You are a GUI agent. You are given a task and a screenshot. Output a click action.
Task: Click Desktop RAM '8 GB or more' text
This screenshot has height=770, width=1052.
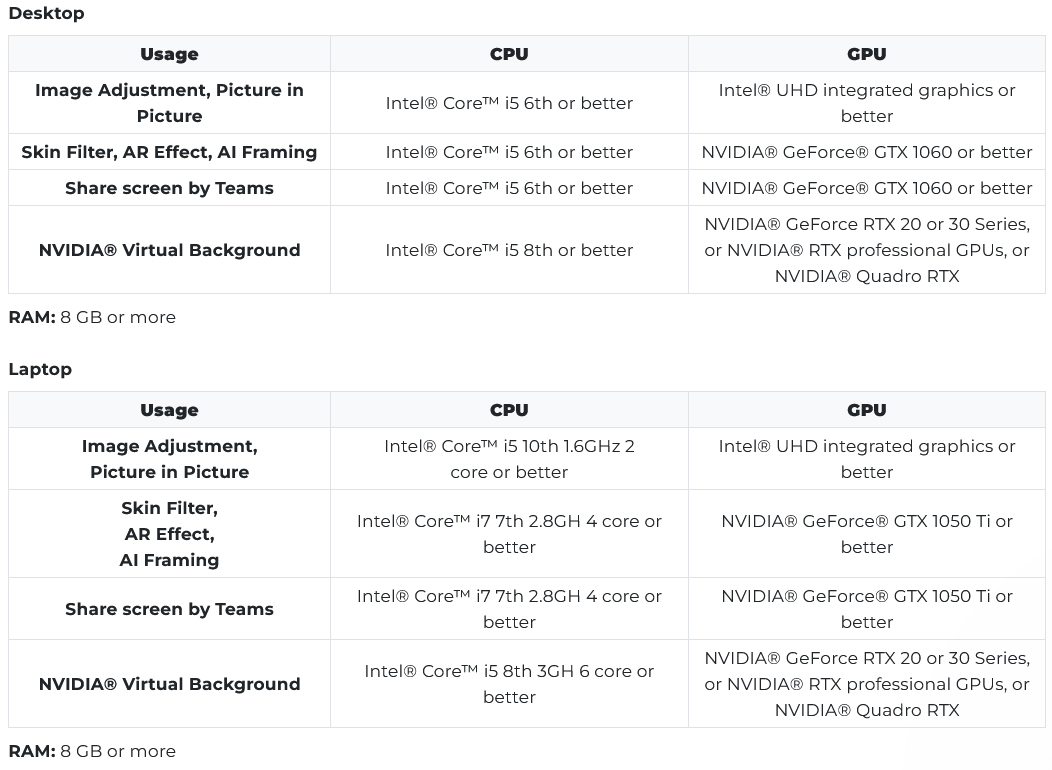(118, 317)
